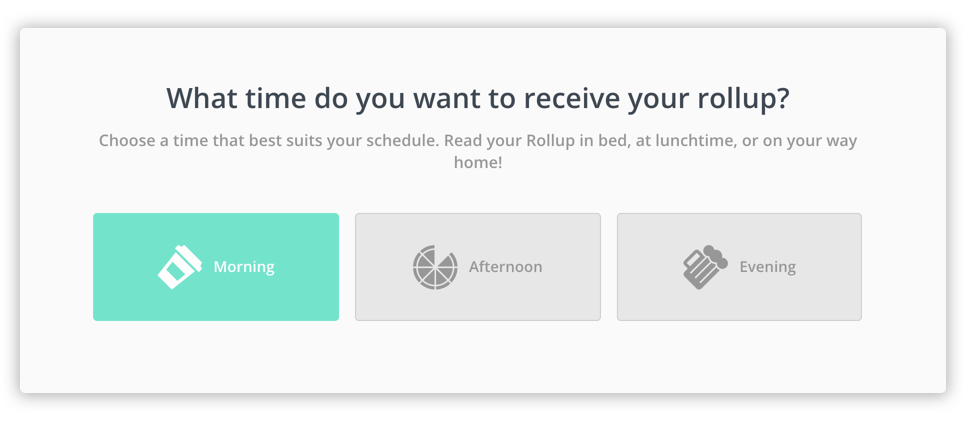Click the coffee cup icon for Morning
The height and width of the screenshot is (422, 968).
(180, 267)
